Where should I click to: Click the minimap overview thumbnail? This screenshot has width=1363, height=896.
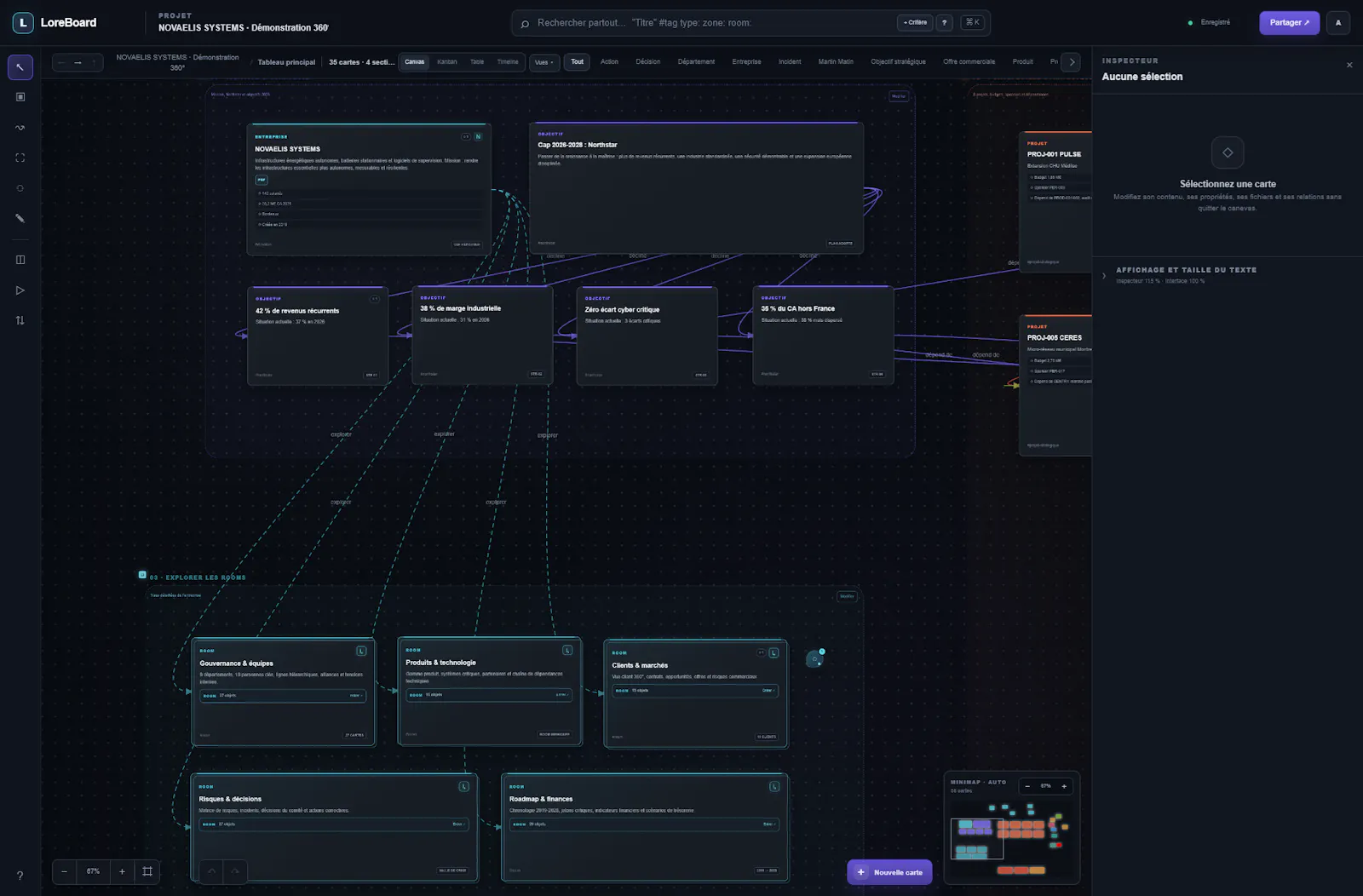[1011, 841]
